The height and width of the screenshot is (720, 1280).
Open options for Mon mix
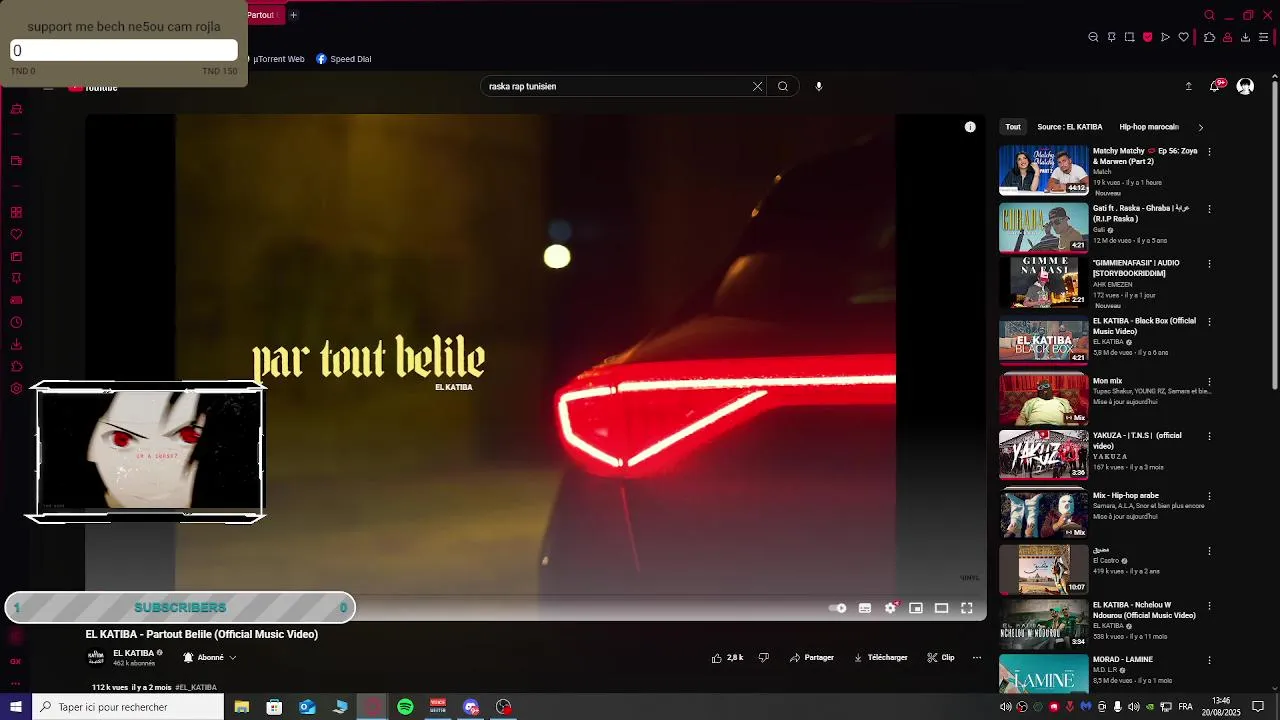click(1209, 382)
